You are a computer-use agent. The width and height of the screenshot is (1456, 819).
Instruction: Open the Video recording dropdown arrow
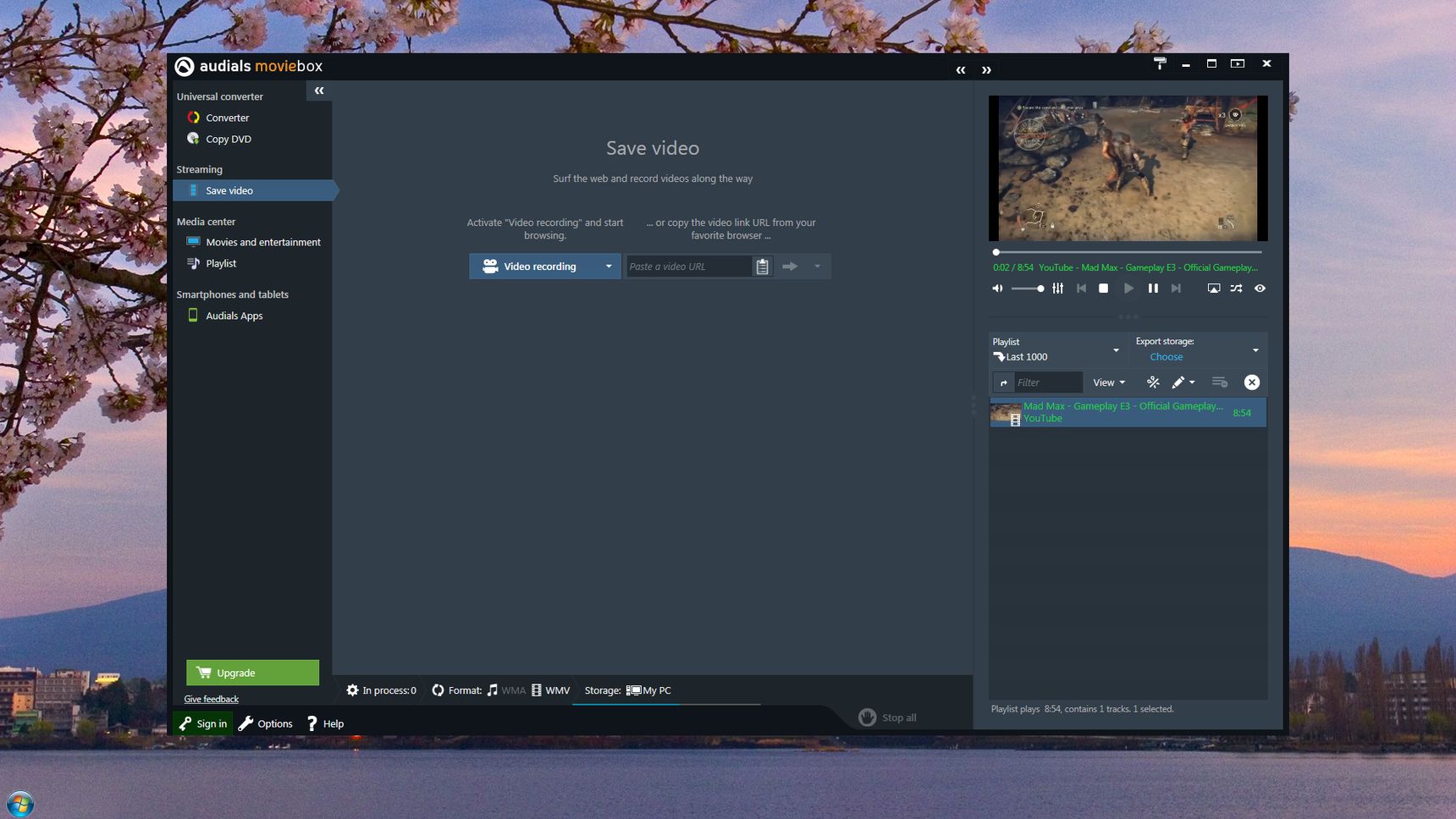point(609,267)
